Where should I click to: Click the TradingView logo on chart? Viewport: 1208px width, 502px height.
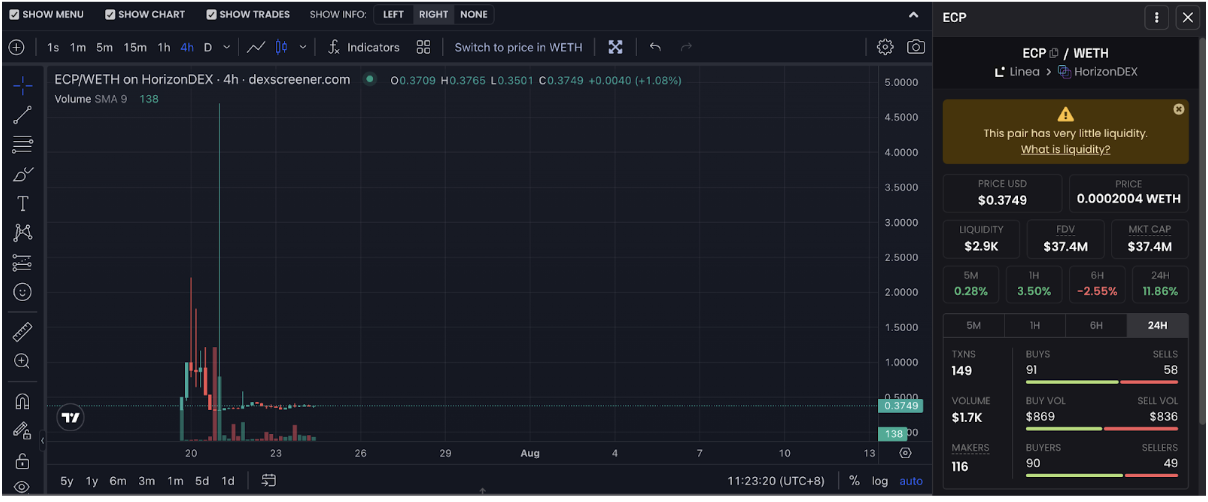pos(70,418)
